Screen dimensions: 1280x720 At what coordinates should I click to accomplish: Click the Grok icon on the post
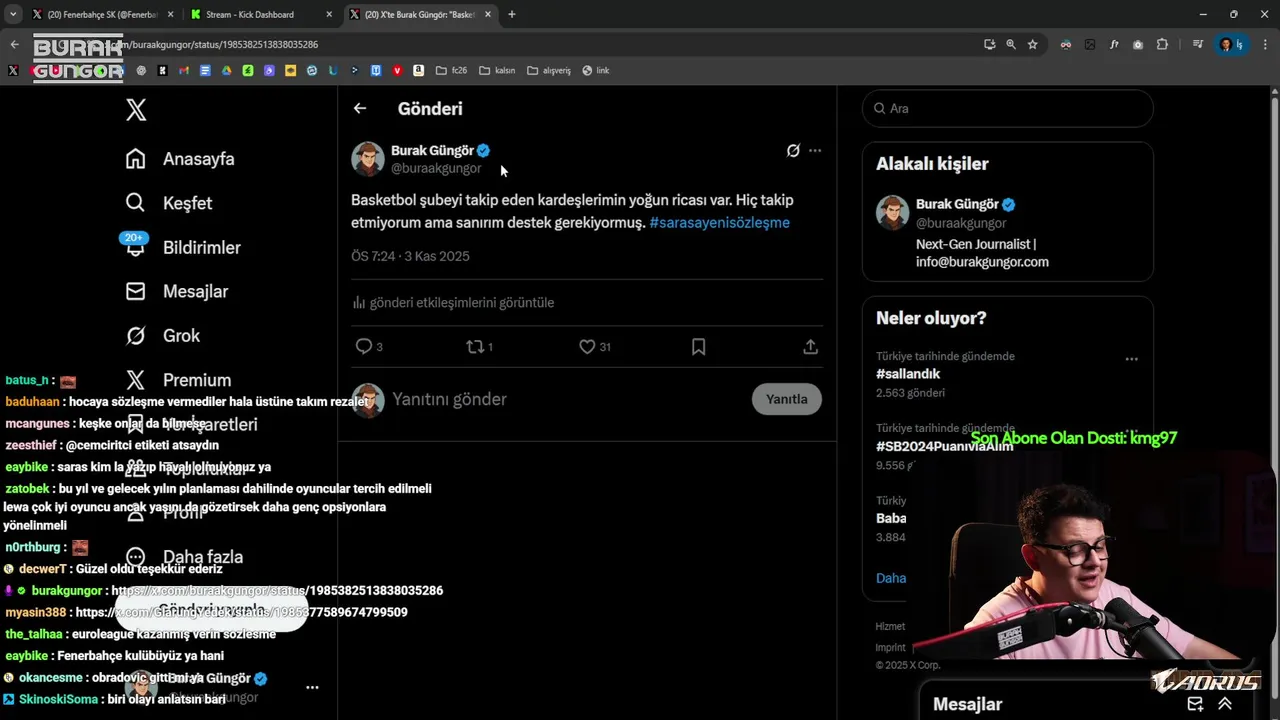point(793,150)
